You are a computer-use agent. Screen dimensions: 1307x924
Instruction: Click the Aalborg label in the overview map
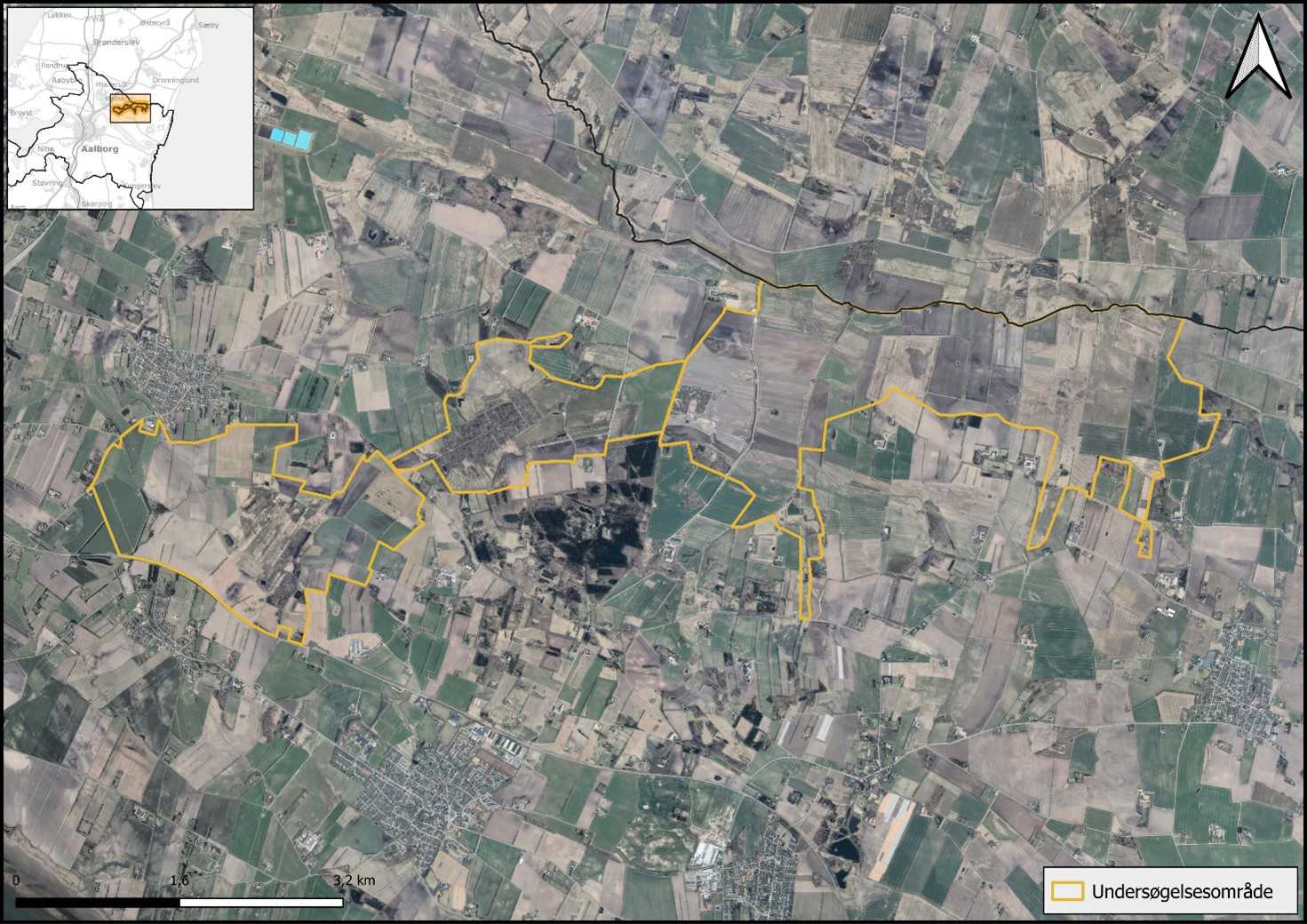pos(99,149)
